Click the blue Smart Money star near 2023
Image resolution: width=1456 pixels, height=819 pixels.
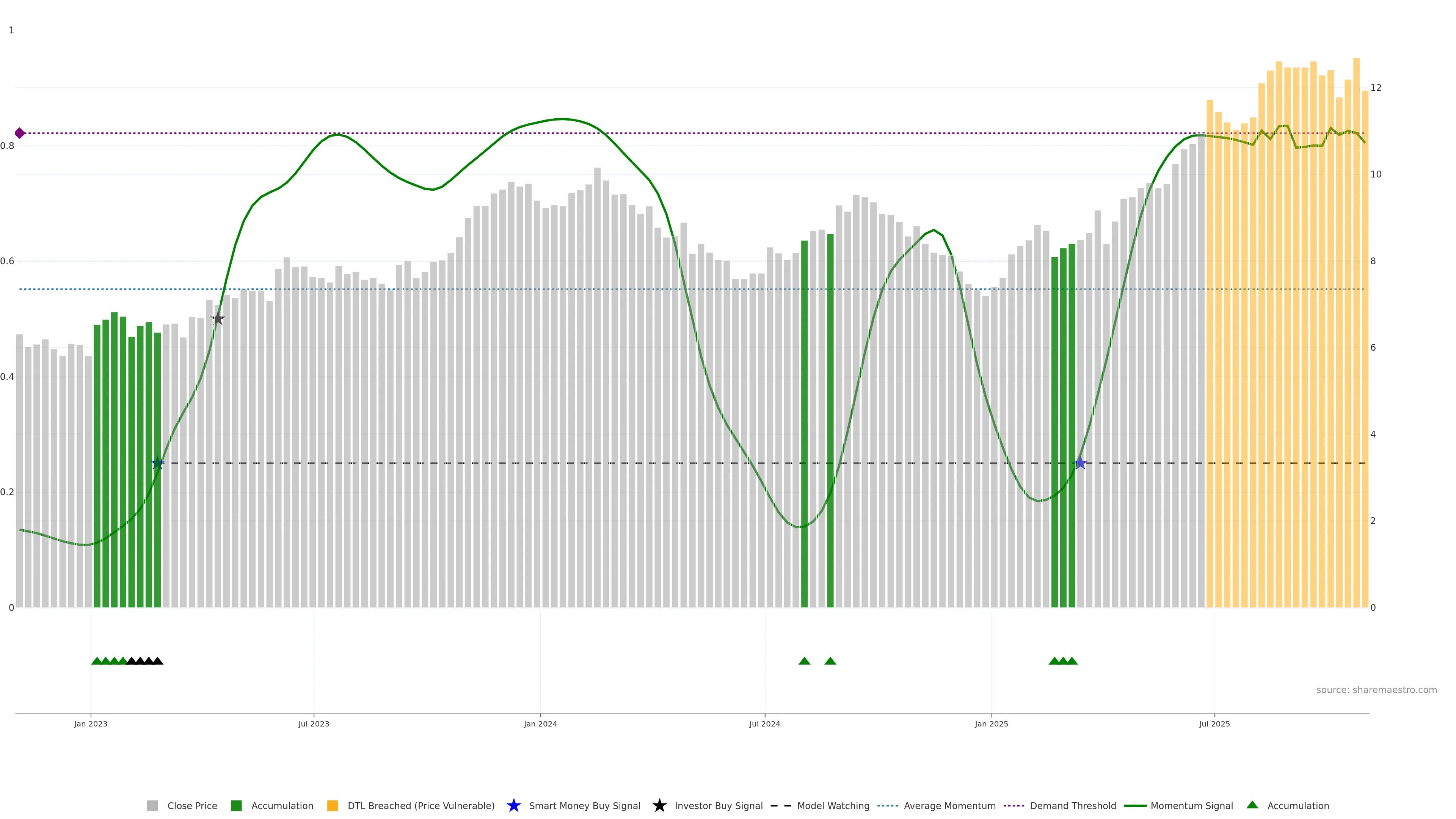(158, 463)
